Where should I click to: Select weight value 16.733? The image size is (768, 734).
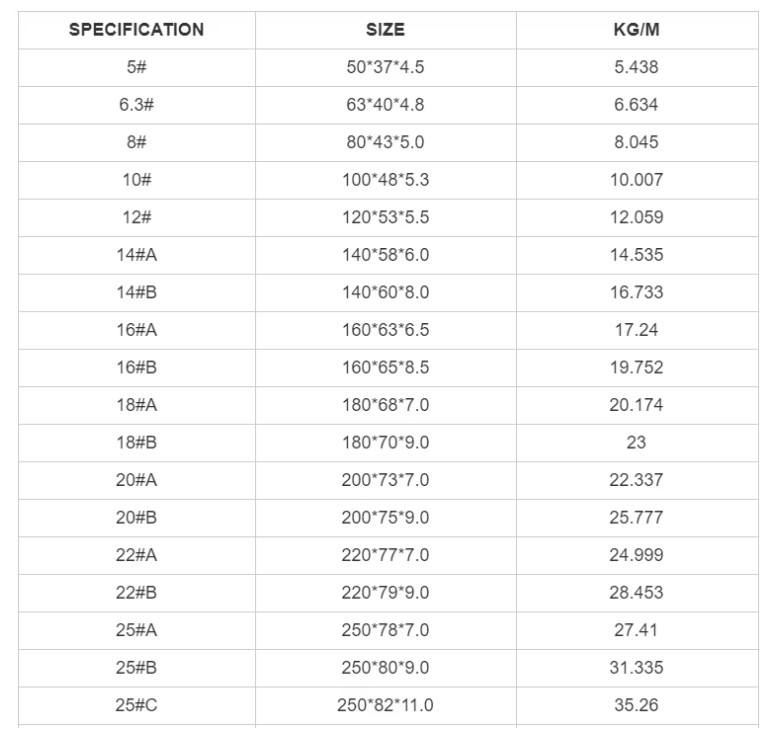pyautogui.click(x=636, y=292)
